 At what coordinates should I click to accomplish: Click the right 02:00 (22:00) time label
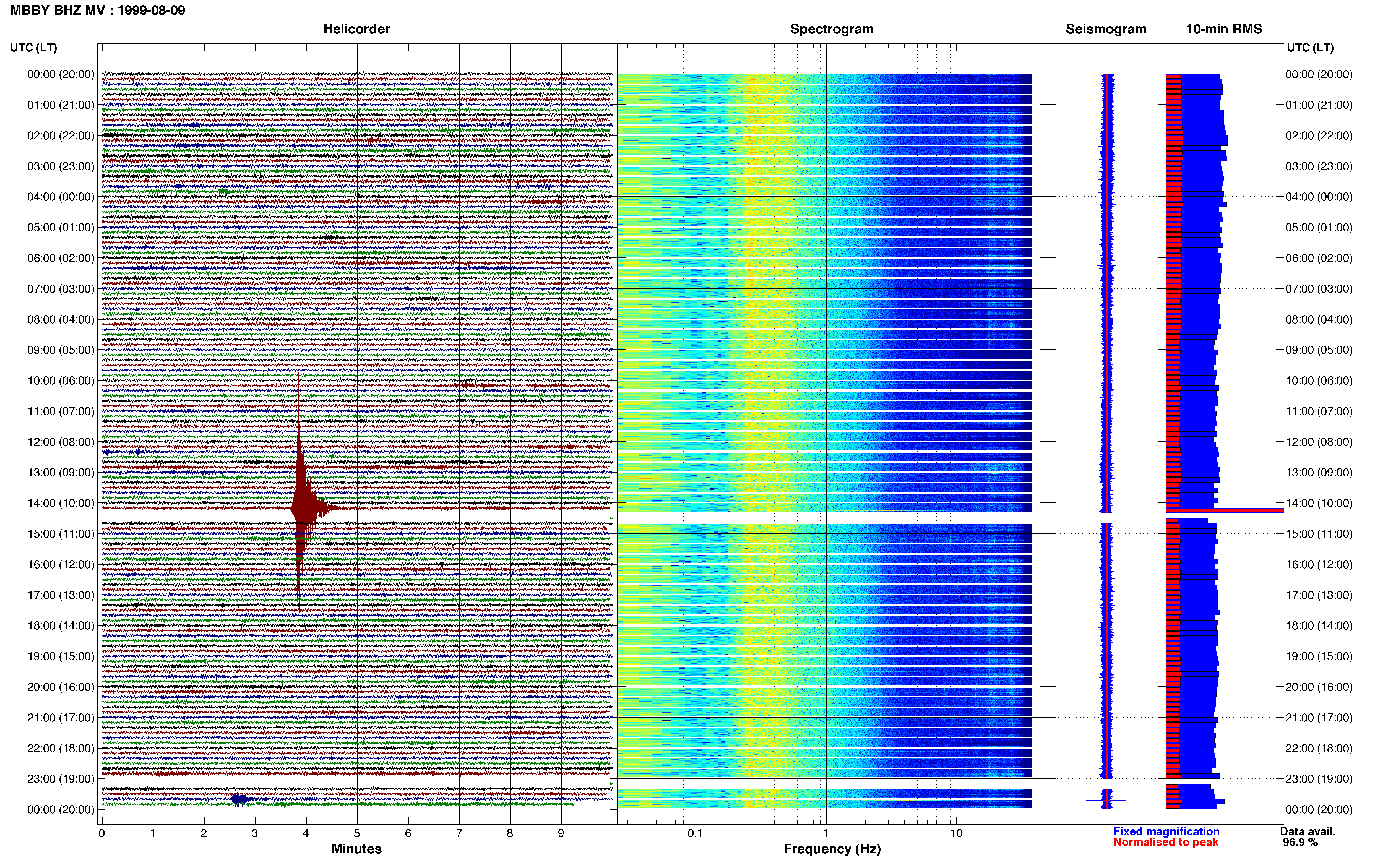[1319, 135]
